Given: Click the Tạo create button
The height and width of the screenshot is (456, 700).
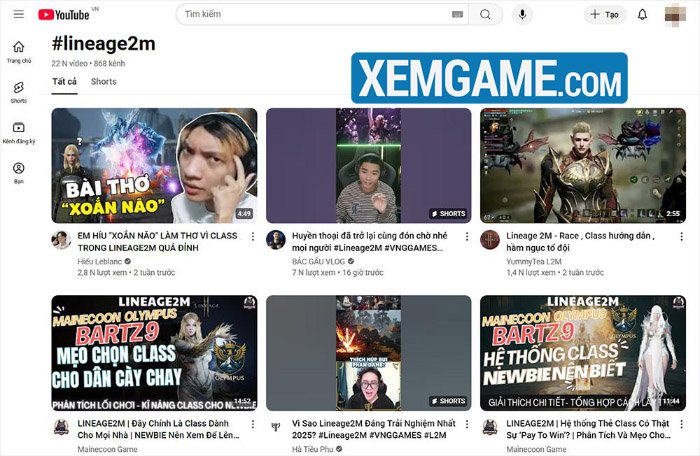Looking at the screenshot, I should [603, 15].
